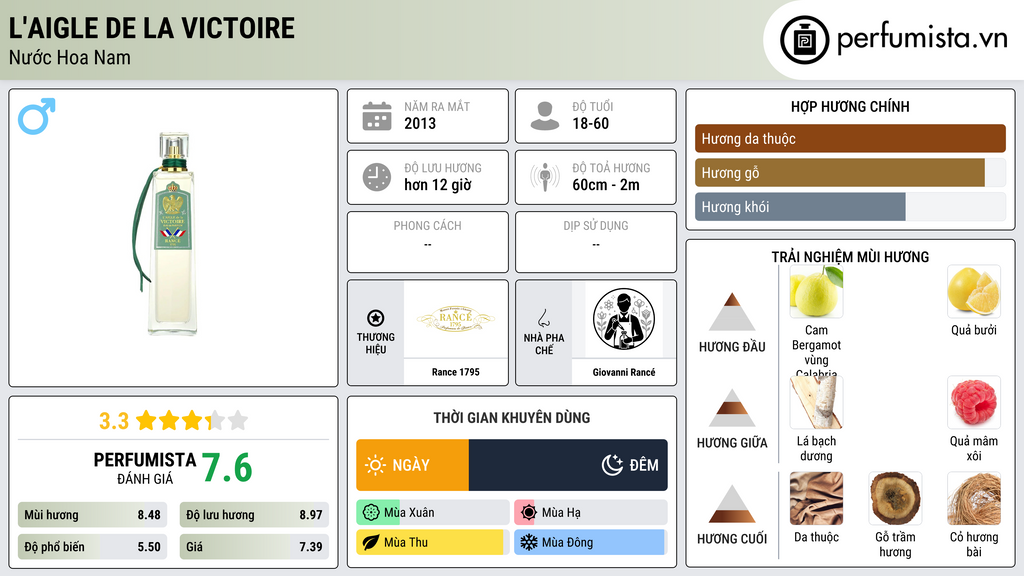This screenshot has width=1024, height=576.
Task: Click the perfumista.vn site name
Action: tap(922, 39)
